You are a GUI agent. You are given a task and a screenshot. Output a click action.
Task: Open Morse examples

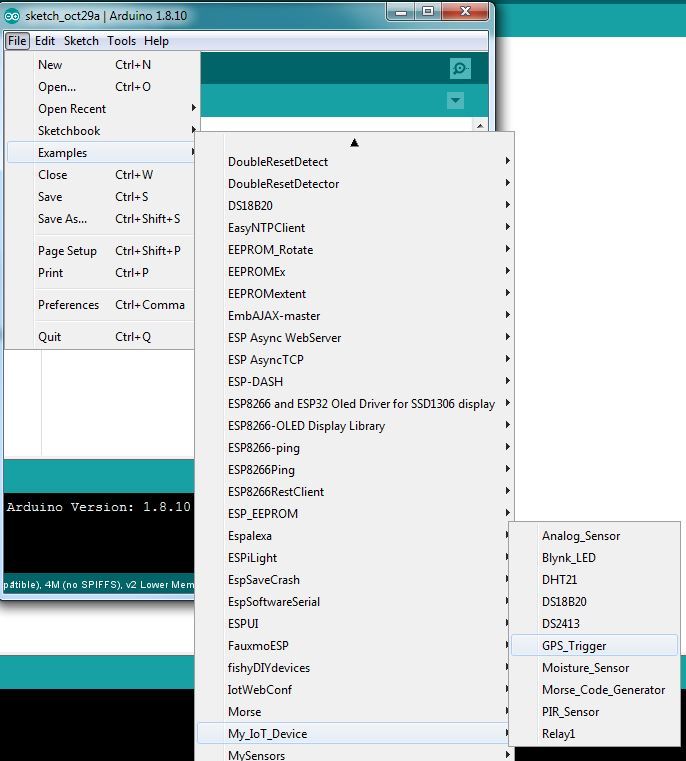353,711
